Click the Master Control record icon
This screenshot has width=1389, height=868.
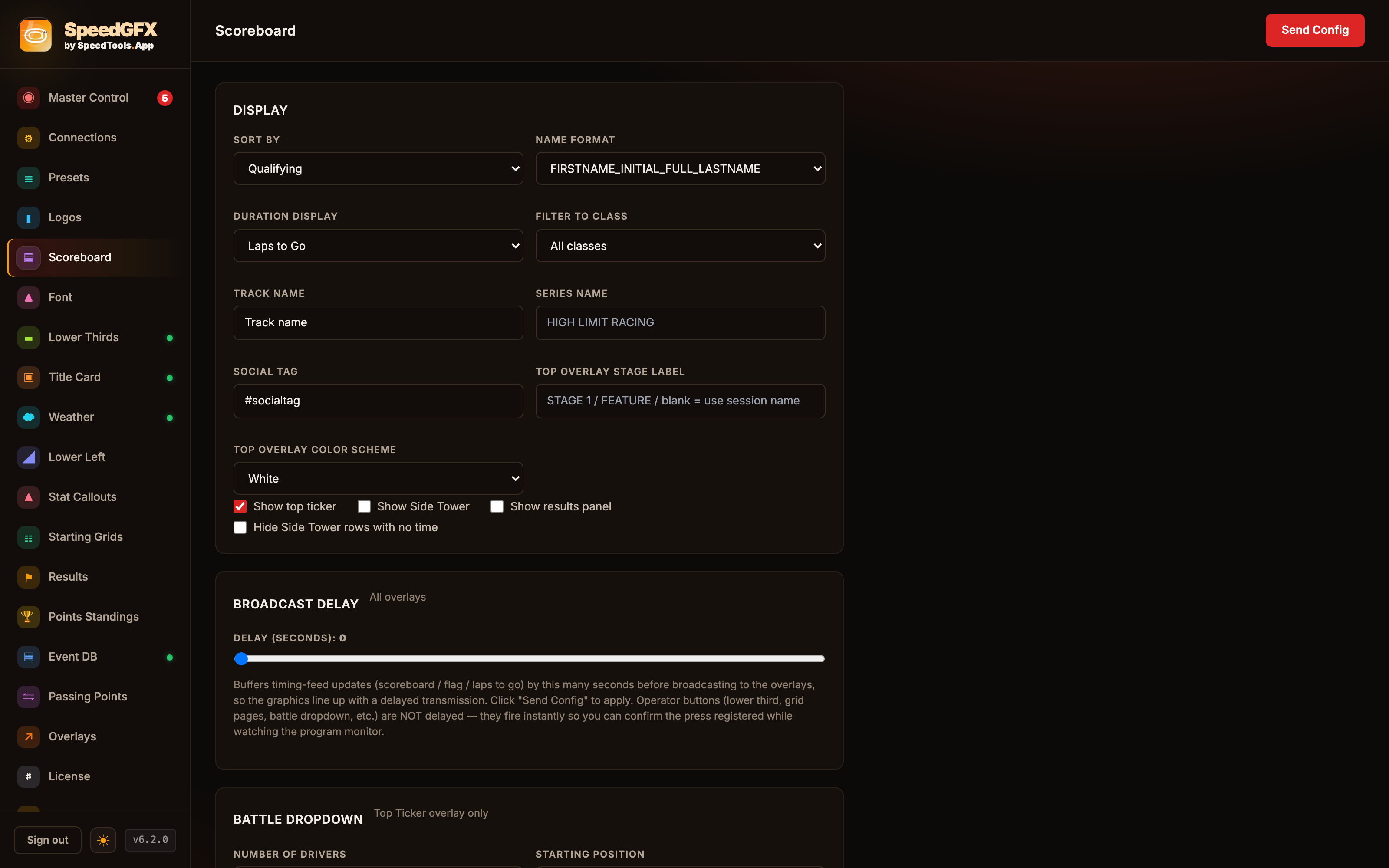tap(29, 98)
